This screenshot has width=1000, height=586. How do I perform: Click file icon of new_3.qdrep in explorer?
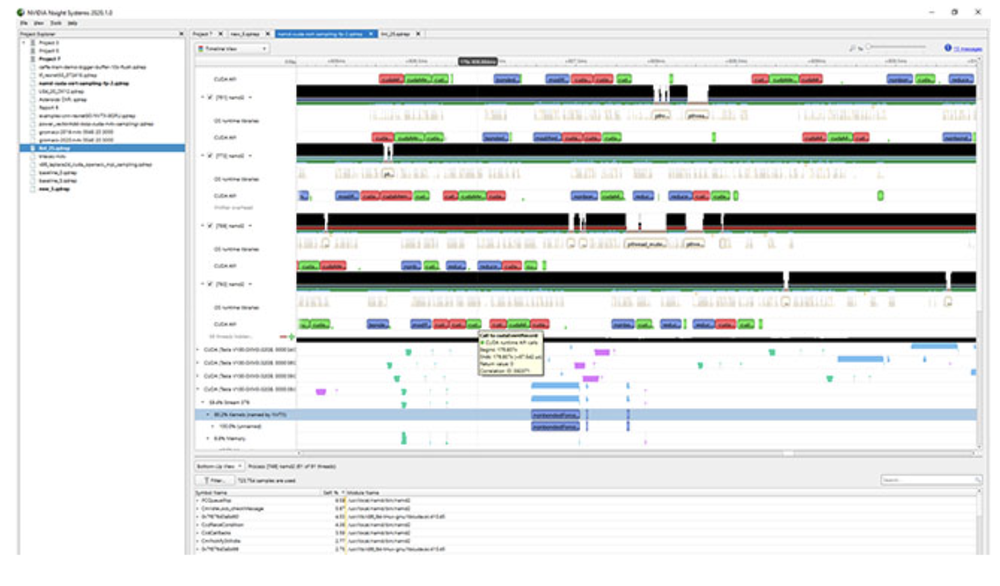tap(33, 189)
